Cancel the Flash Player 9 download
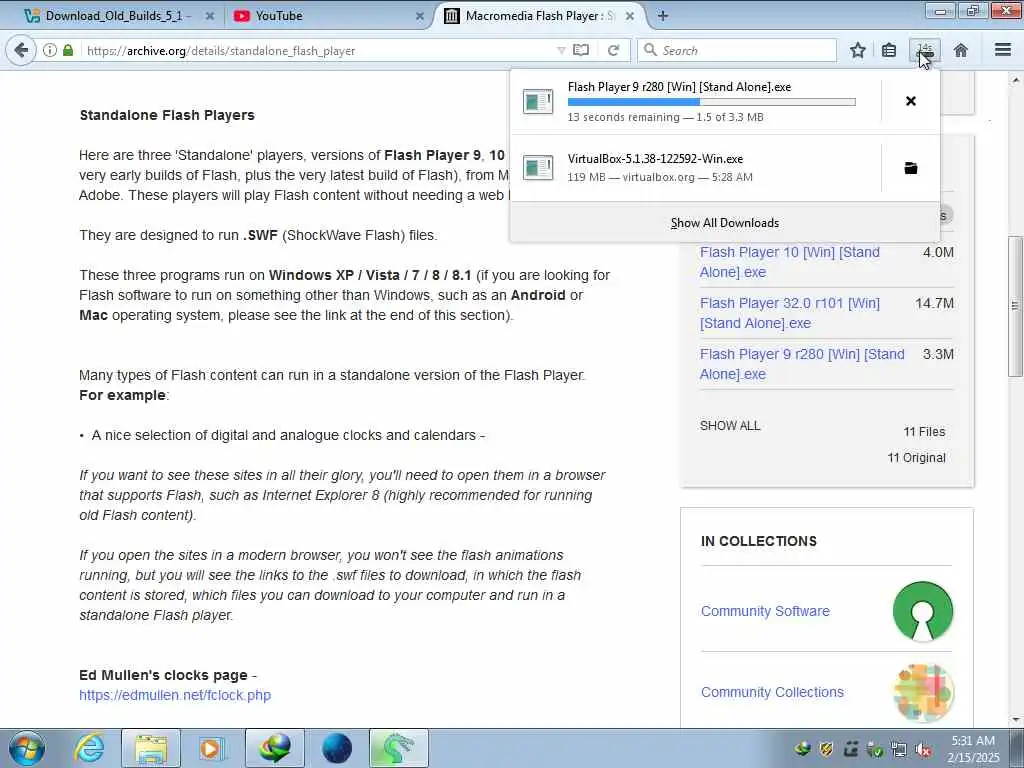This screenshot has height=768, width=1024. tap(910, 101)
